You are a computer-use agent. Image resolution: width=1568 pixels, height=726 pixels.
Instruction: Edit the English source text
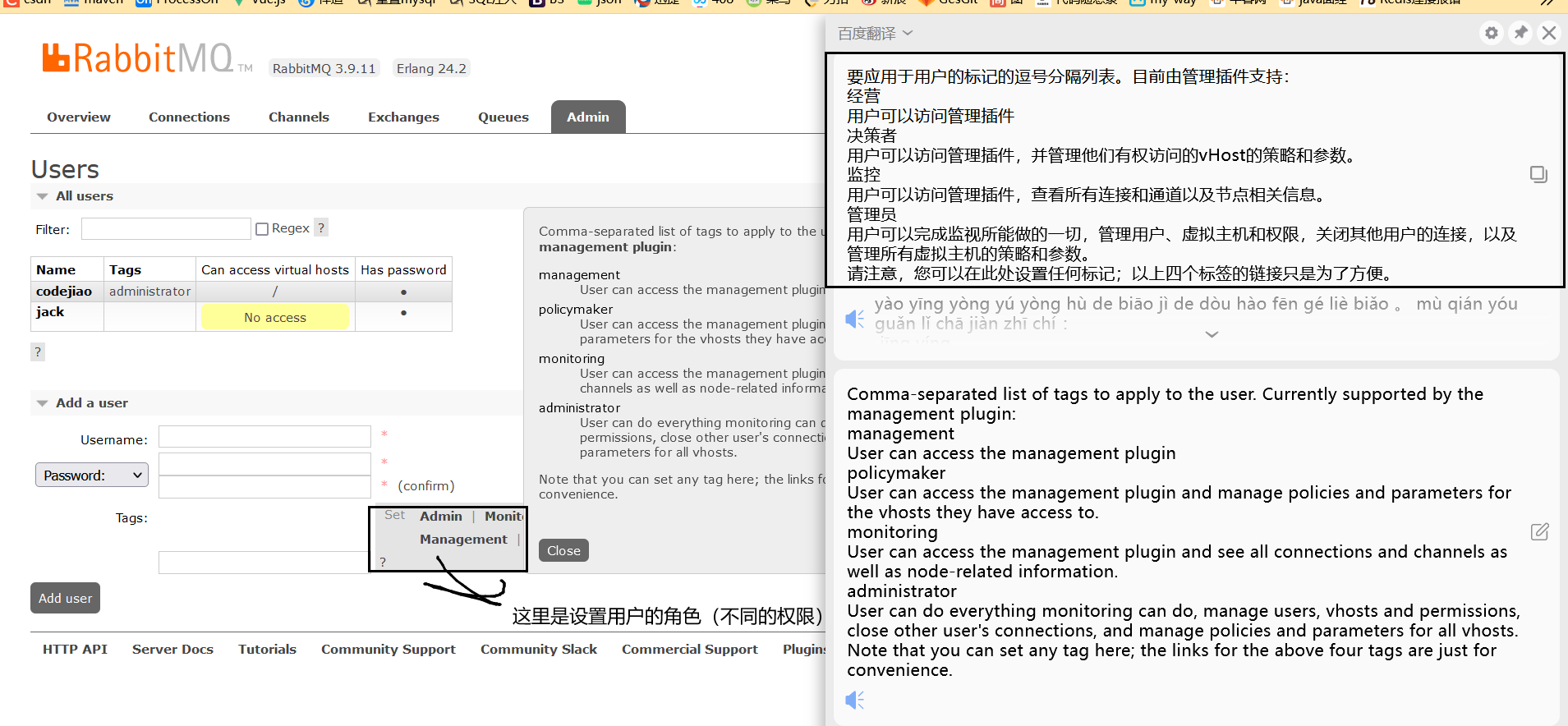point(1539,531)
